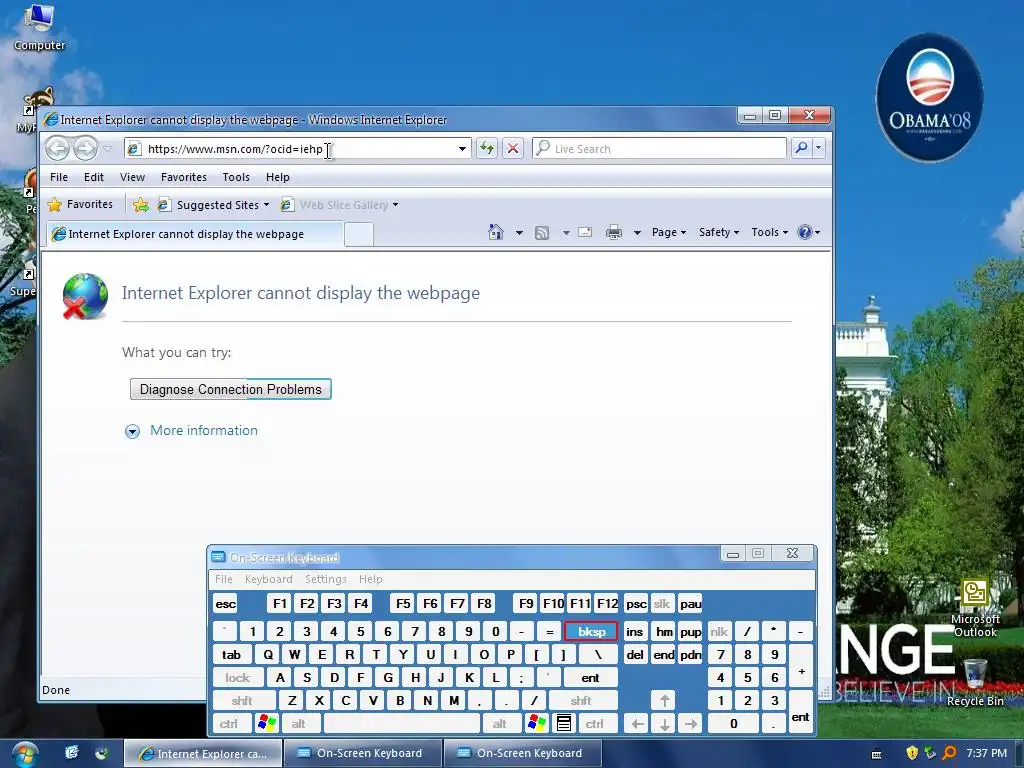Click the Print icon in command bar

pos(614,232)
